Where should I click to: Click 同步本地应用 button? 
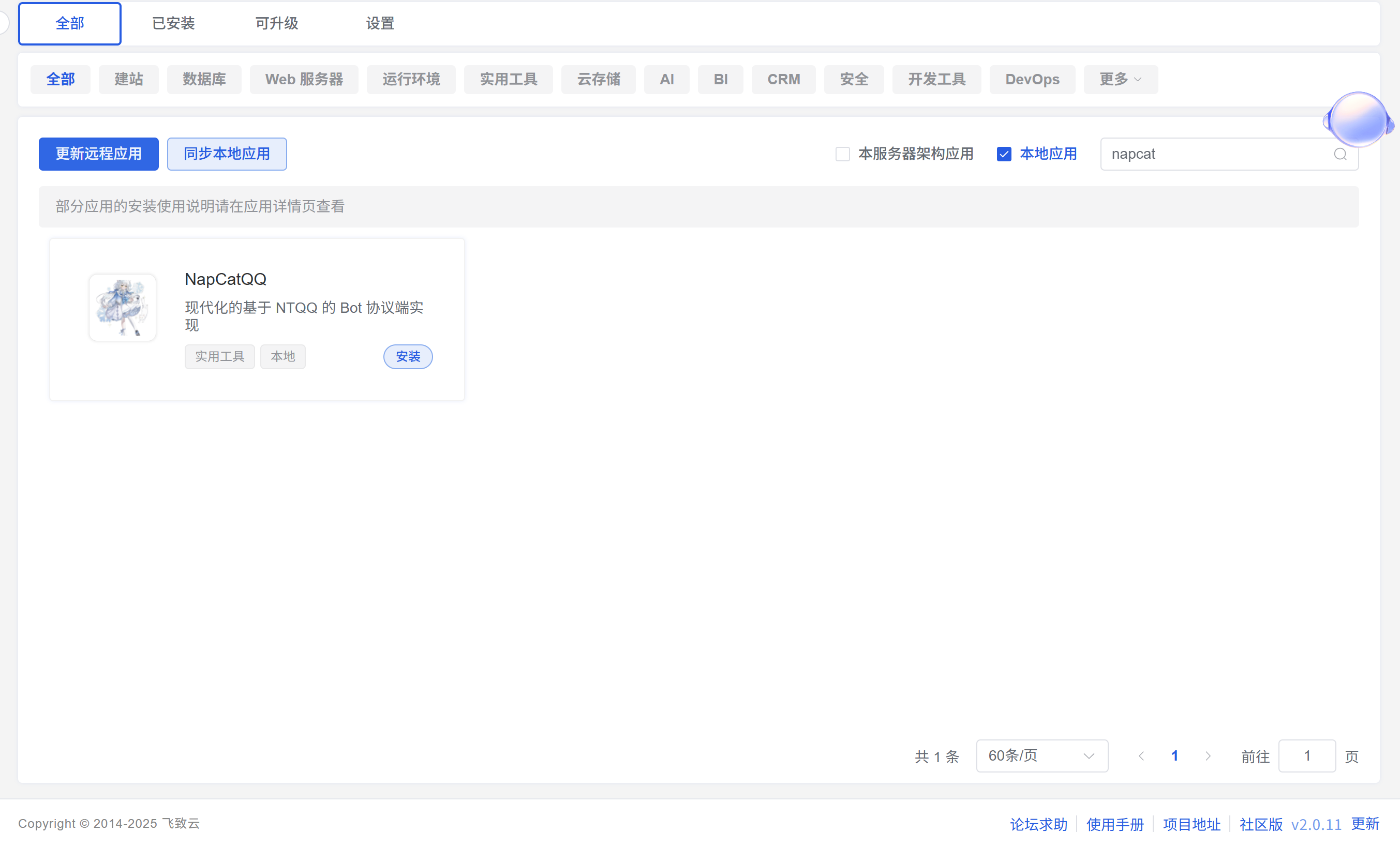[x=227, y=154]
